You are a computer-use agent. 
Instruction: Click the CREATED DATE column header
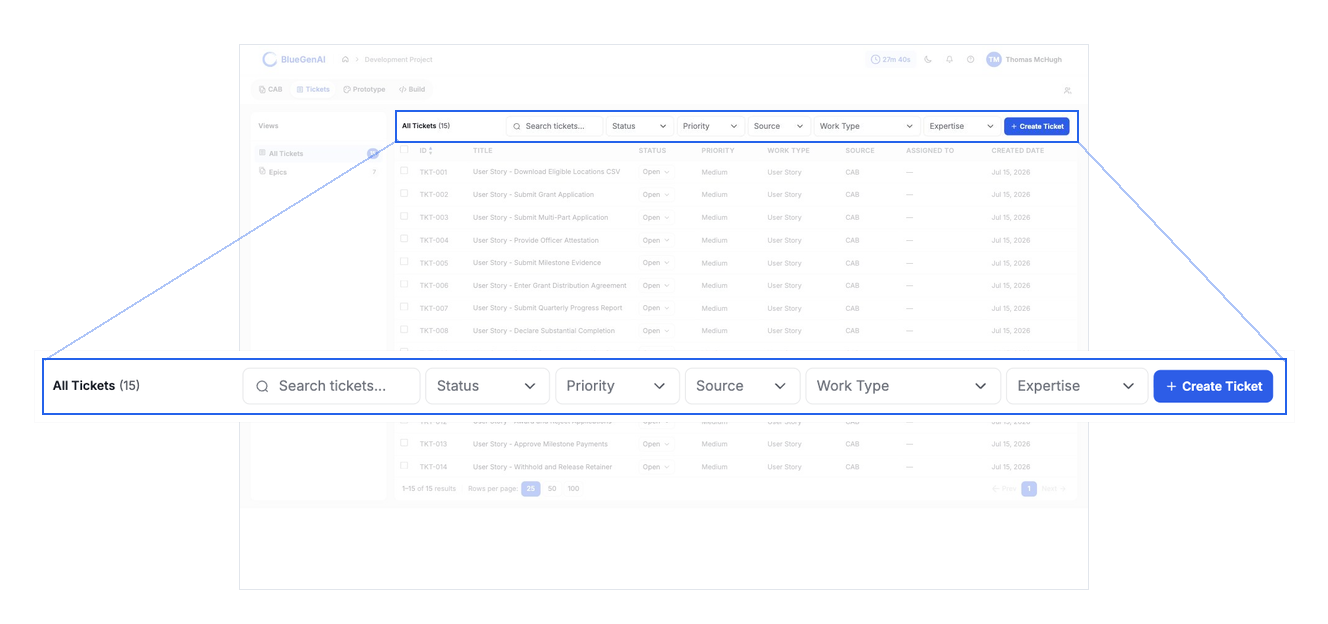pos(1017,151)
